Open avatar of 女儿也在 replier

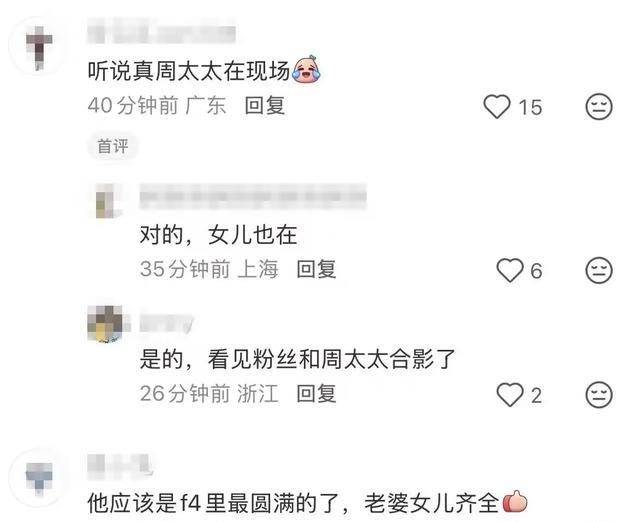click(x=107, y=201)
